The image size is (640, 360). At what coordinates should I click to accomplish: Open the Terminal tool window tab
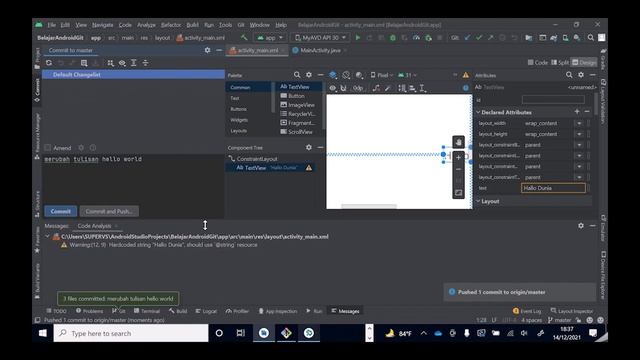147,311
